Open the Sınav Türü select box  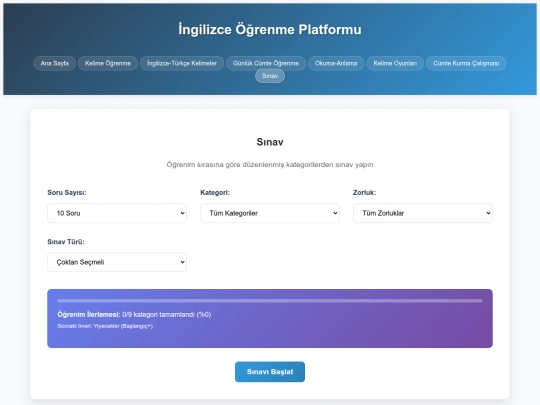[x=117, y=262]
